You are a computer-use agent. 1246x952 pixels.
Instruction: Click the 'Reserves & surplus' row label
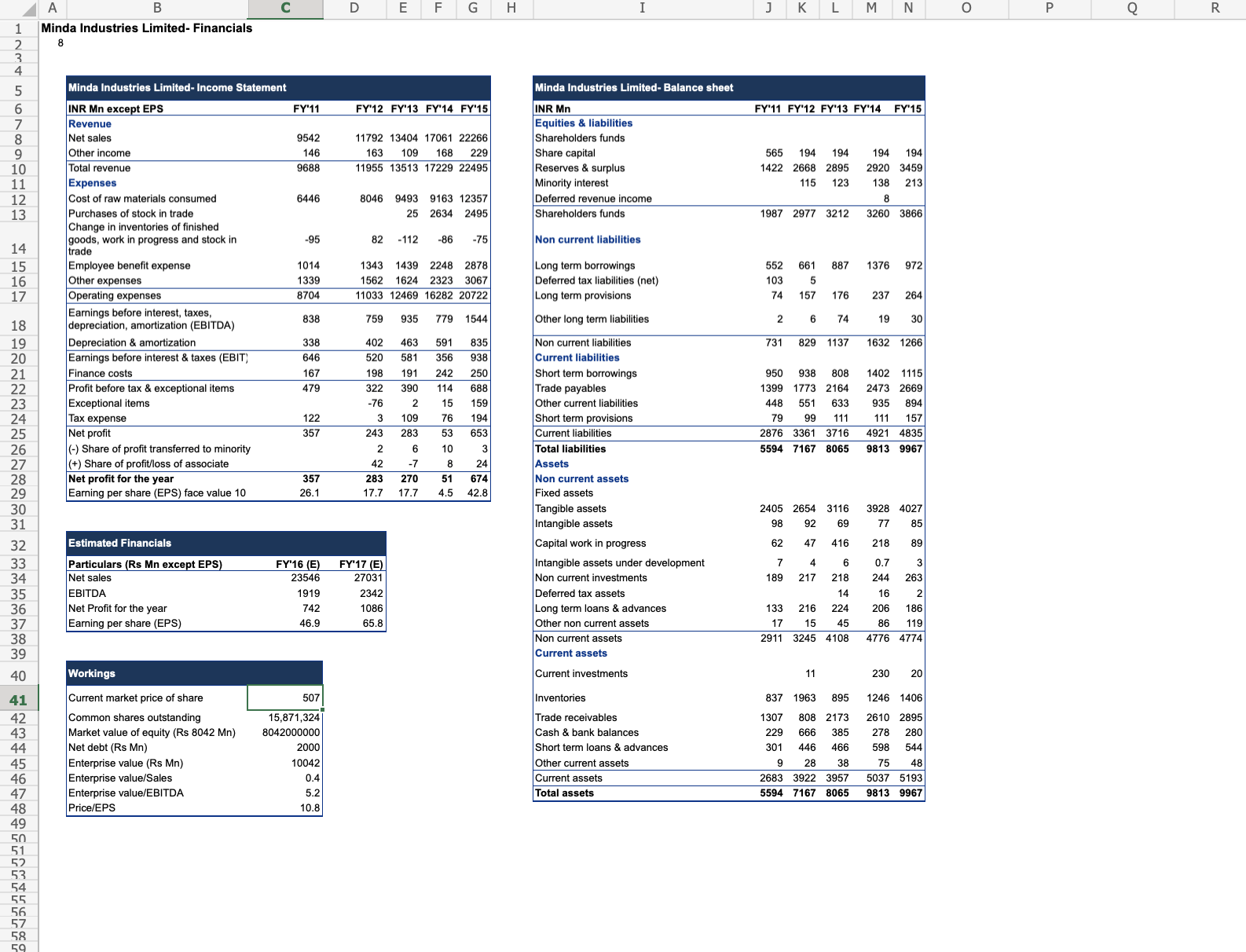(x=580, y=167)
